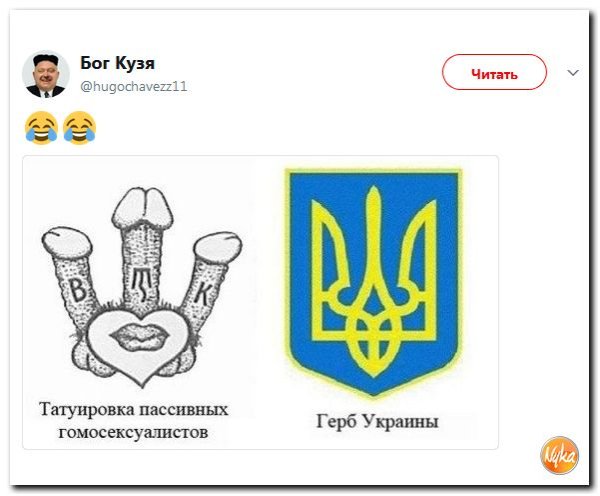
Task: Select the yellow trident emblem in image
Action: [374, 281]
